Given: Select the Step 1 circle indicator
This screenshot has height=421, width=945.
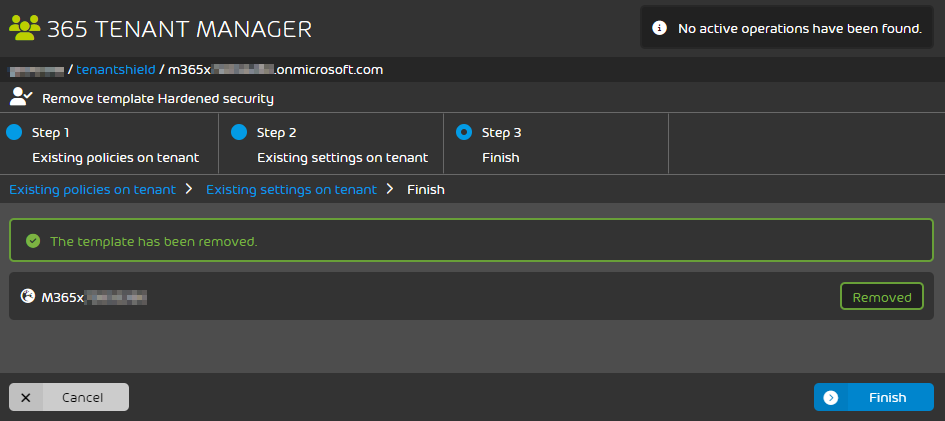Looking at the screenshot, I should (x=14, y=133).
